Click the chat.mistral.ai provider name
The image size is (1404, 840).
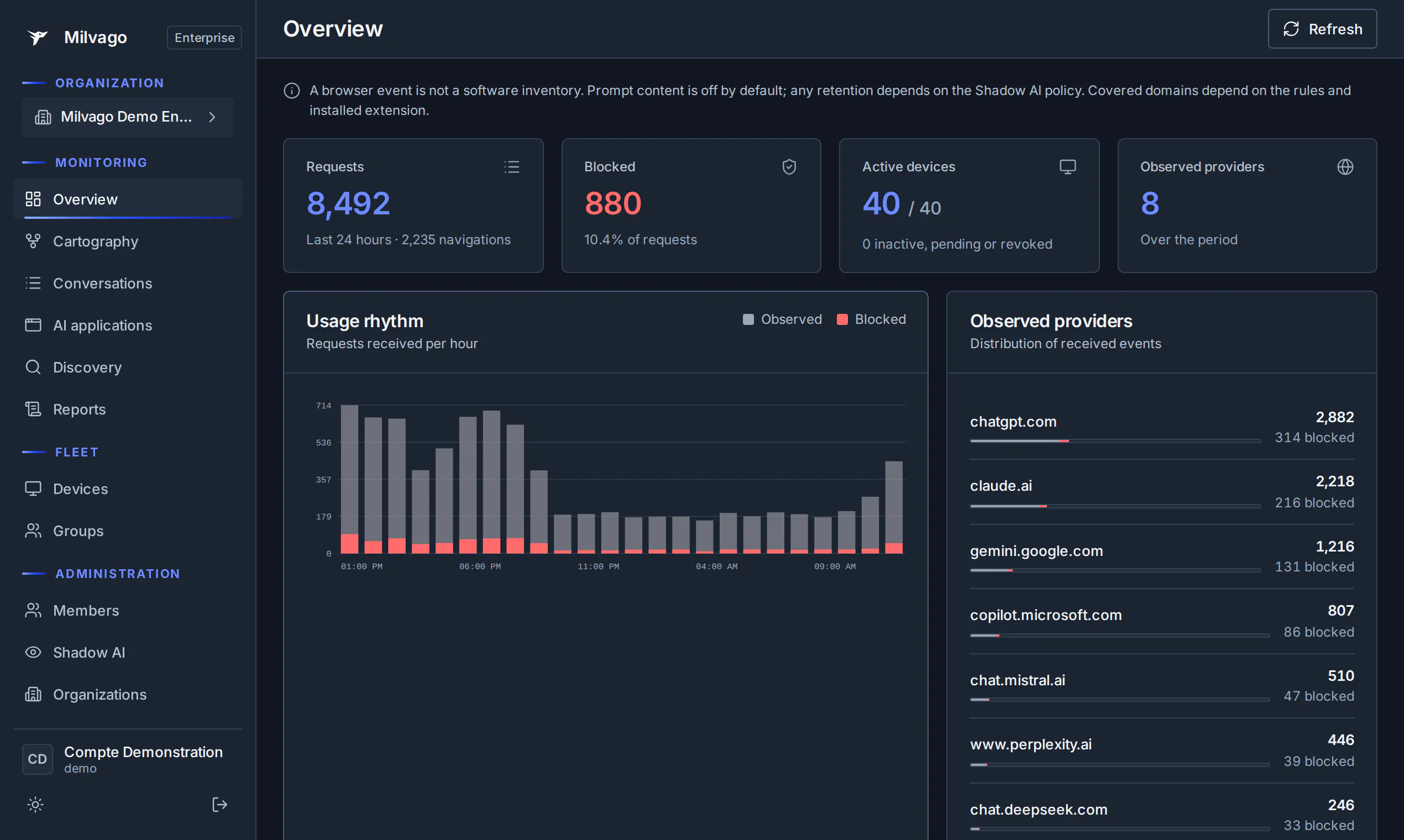[1017, 680]
